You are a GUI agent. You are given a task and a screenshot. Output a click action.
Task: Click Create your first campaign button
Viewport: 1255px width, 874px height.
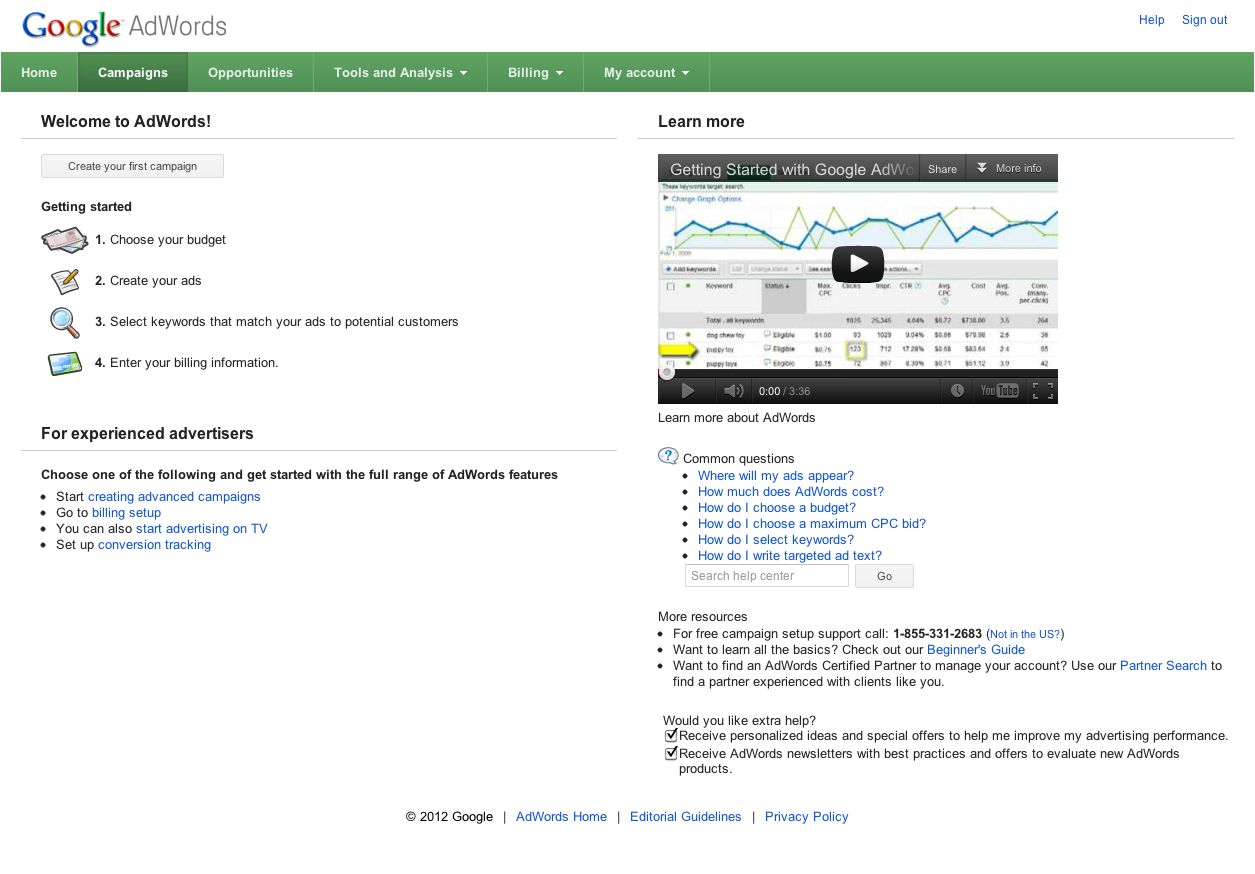pyautogui.click(x=132, y=166)
